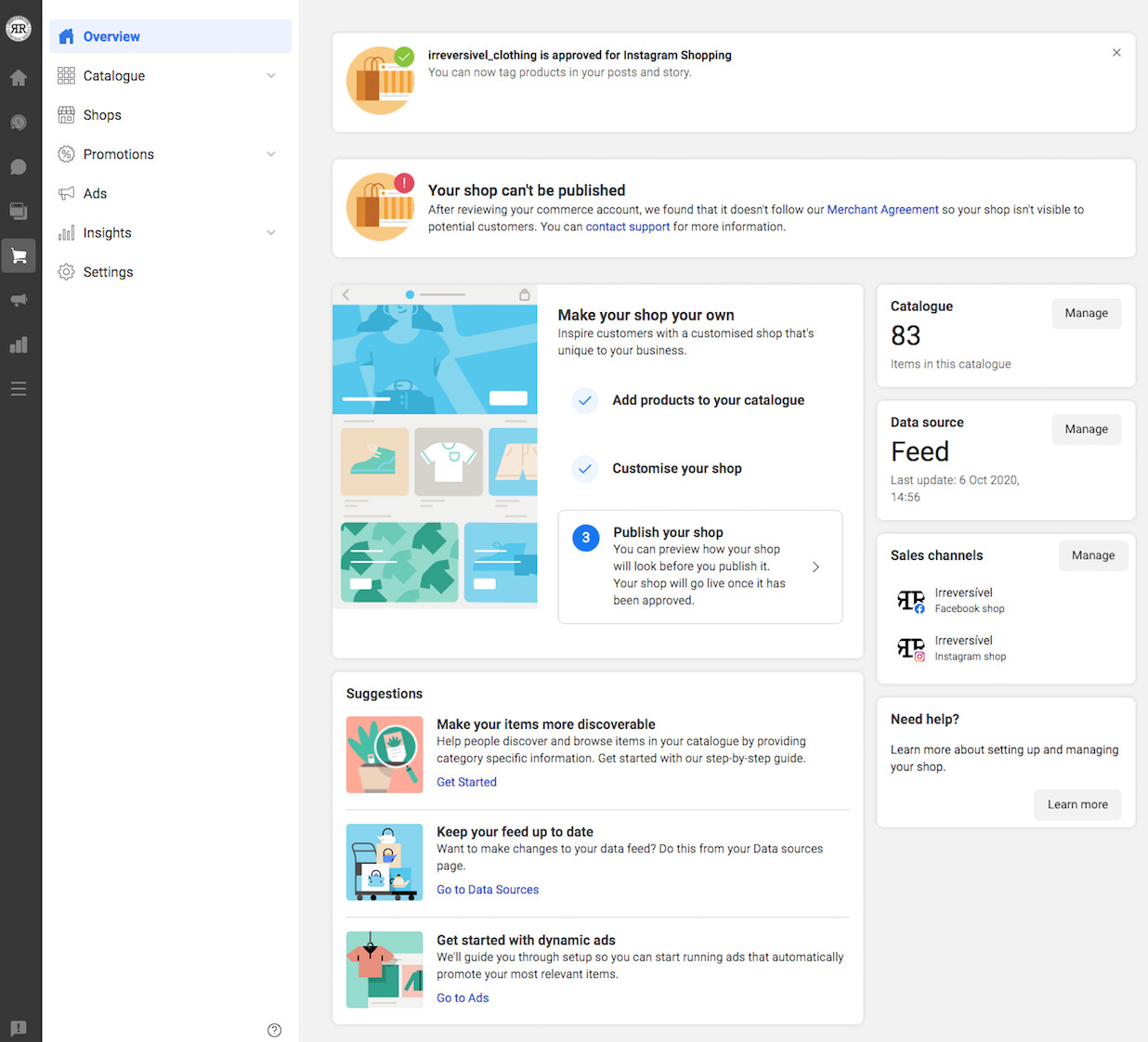Screen dimensions: 1148x1042
Task: Expand the Catalogue submenu chevron
Action: tap(271, 76)
